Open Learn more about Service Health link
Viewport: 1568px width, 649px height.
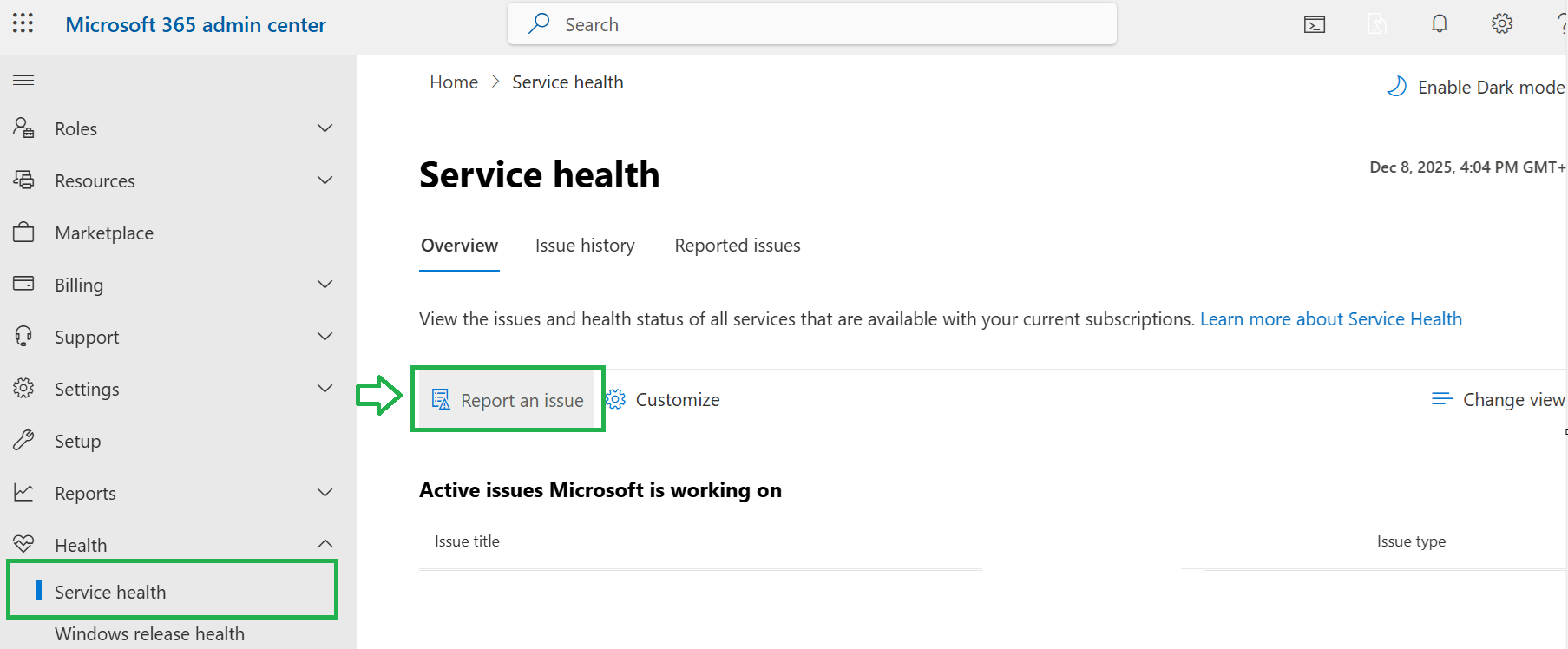pos(1331,319)
